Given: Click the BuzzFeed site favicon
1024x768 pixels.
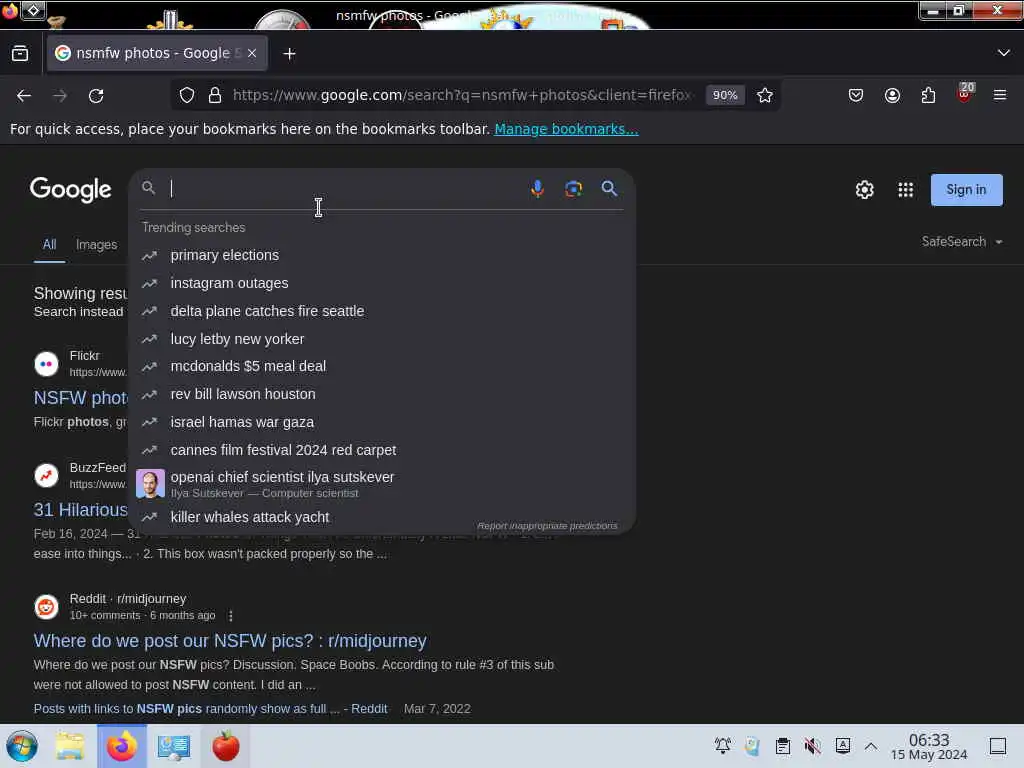Looking at the screenshot, I should [x=46, y=475].
